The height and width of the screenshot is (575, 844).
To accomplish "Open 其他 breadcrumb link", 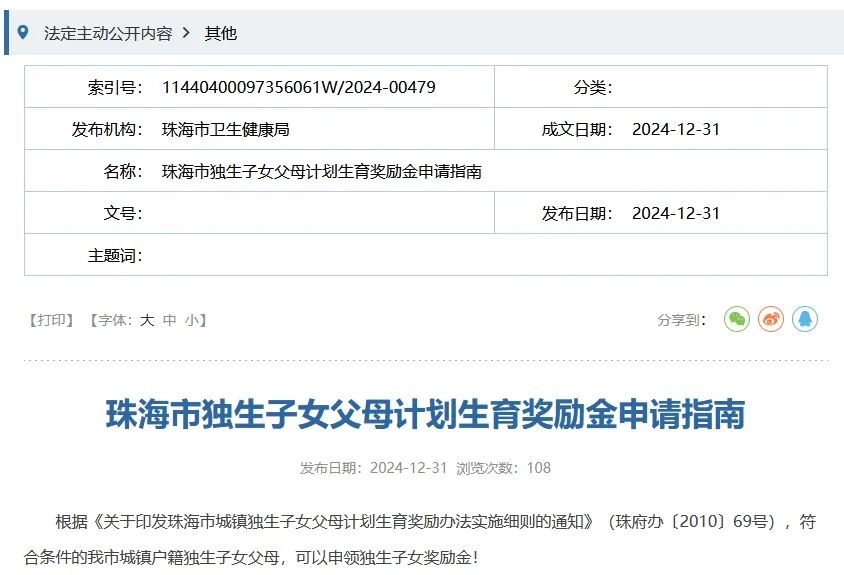I will pyautogui.click(x=220, y=33).
